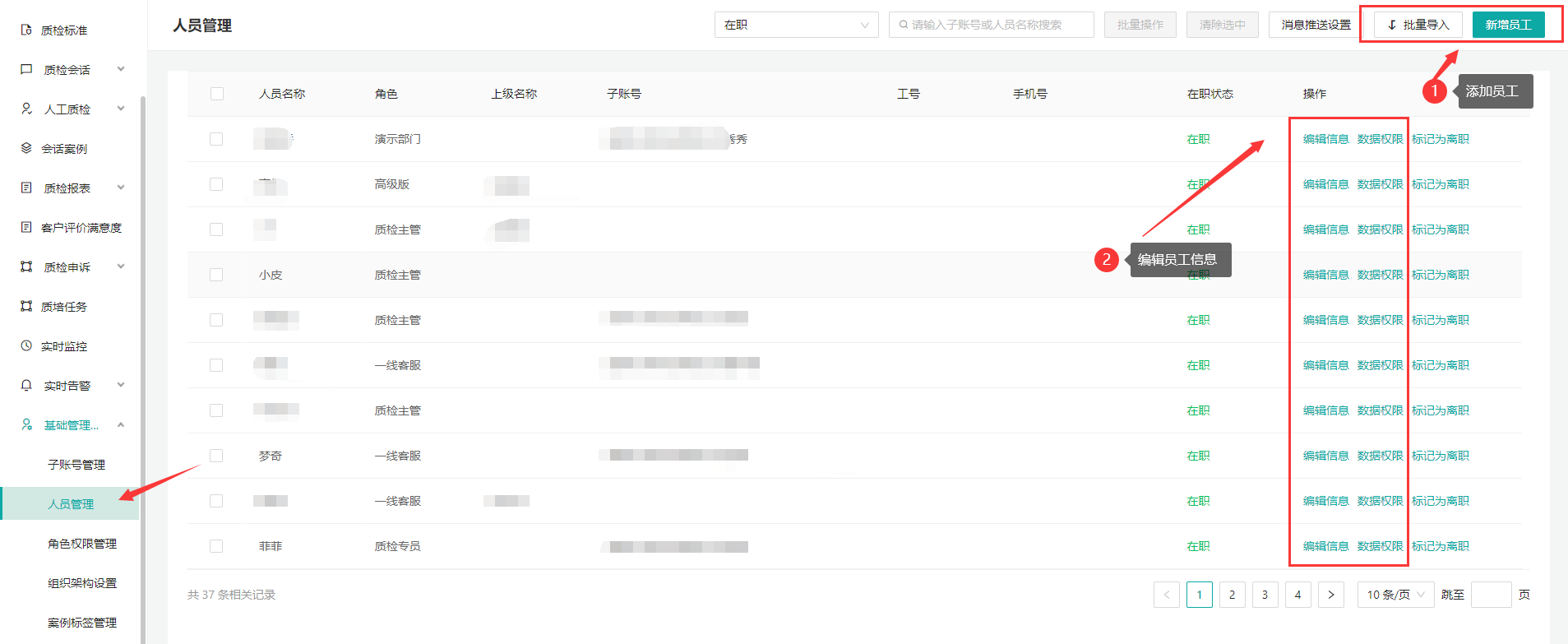Click the 跳至 page jump input

[1492, 595]
